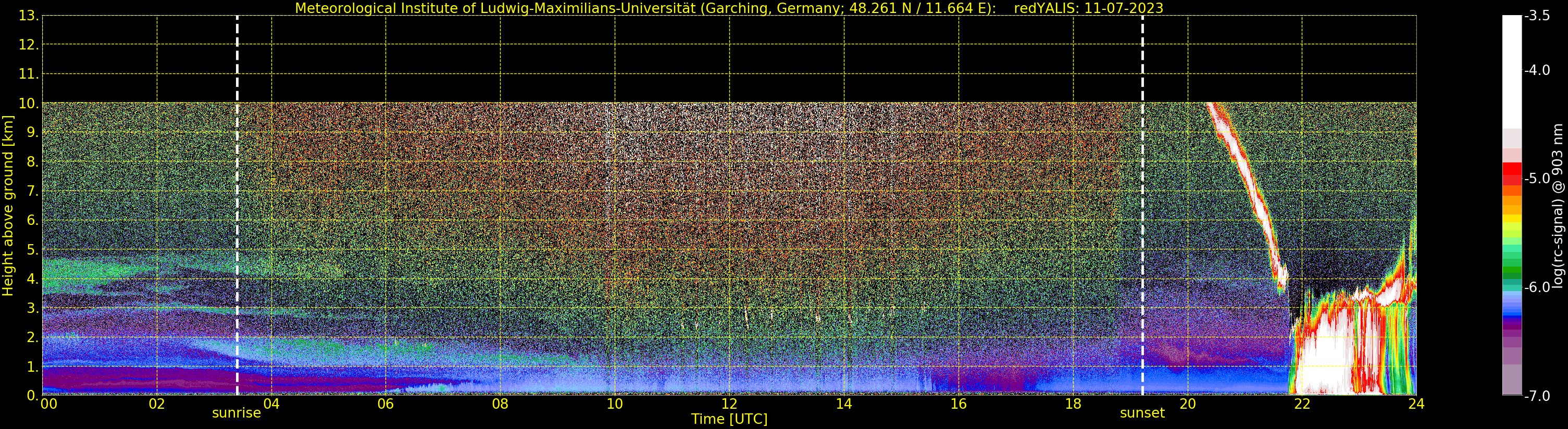Viewport: 1568px width, 429px height.
Task: Click the 'log(rc-signal) @903 nm' colorbar label
Action: tap(1557, 206)
